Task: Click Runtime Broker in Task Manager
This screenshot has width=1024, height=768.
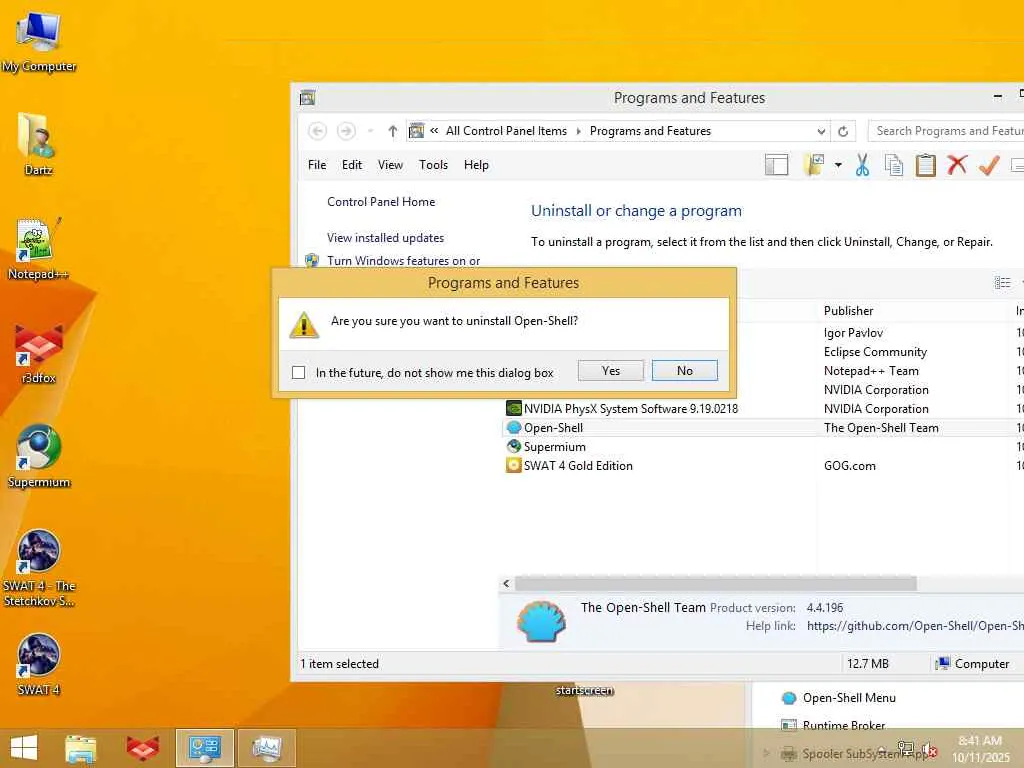Action: (x=844, y=726)
